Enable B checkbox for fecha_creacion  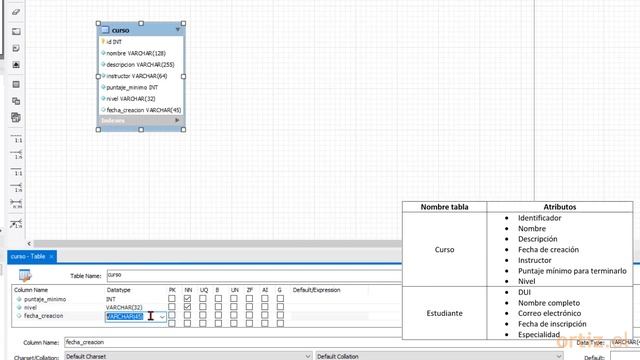coord(218,315)
